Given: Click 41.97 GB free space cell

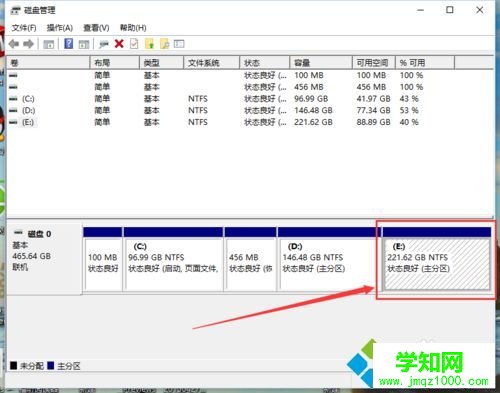Looking at the screenshot, I should coord(373,99).
